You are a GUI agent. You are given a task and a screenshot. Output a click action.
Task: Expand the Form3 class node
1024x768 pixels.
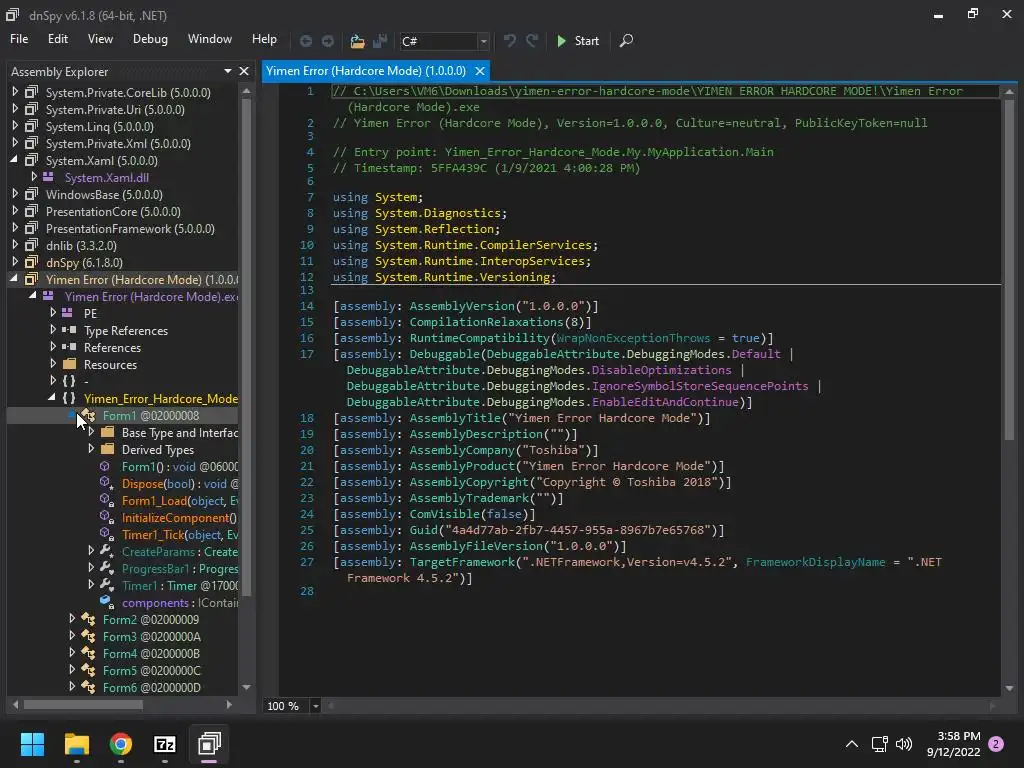(x=72, y=637)
